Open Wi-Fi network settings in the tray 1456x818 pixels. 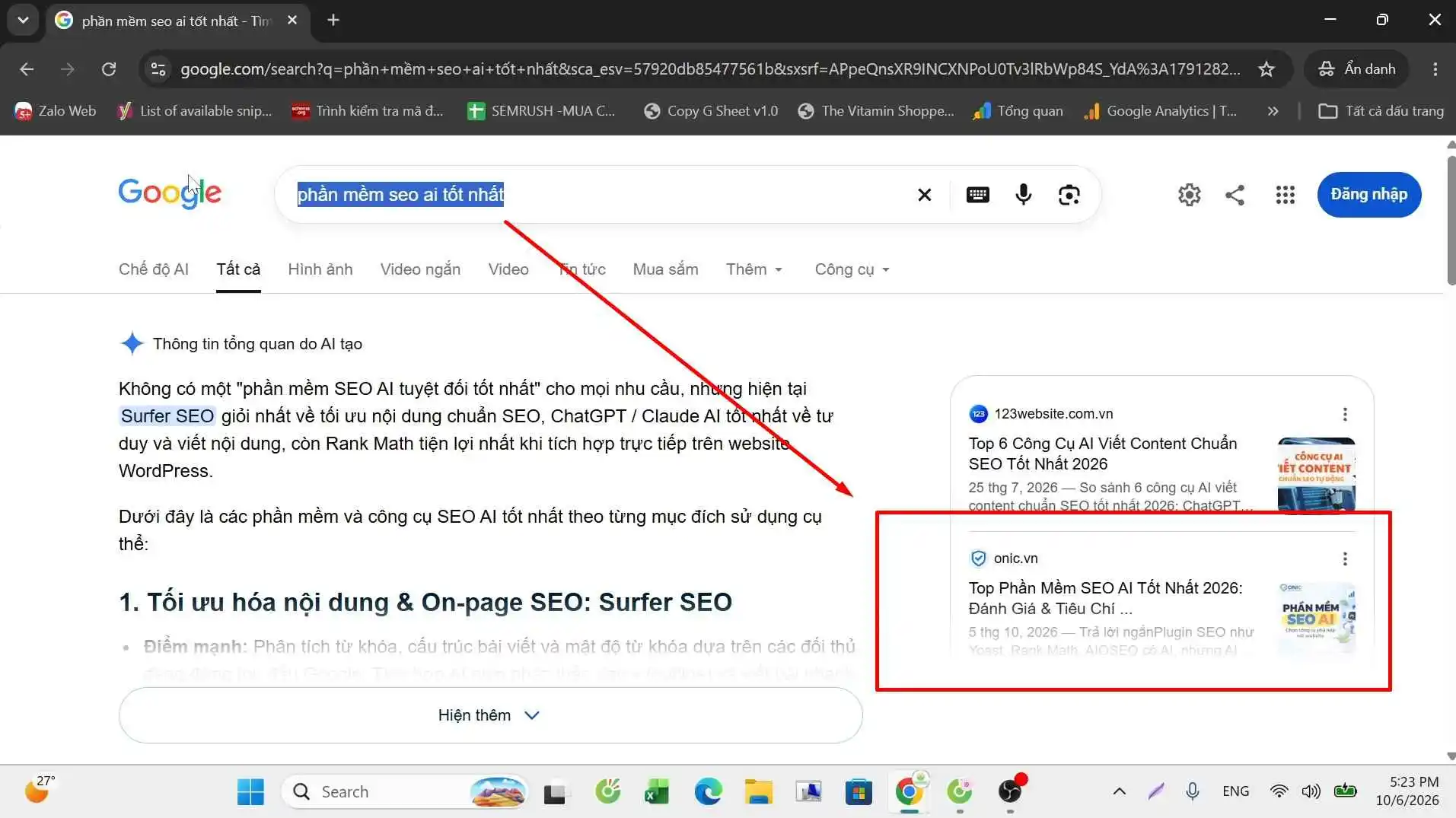[x=1279, y=791]
